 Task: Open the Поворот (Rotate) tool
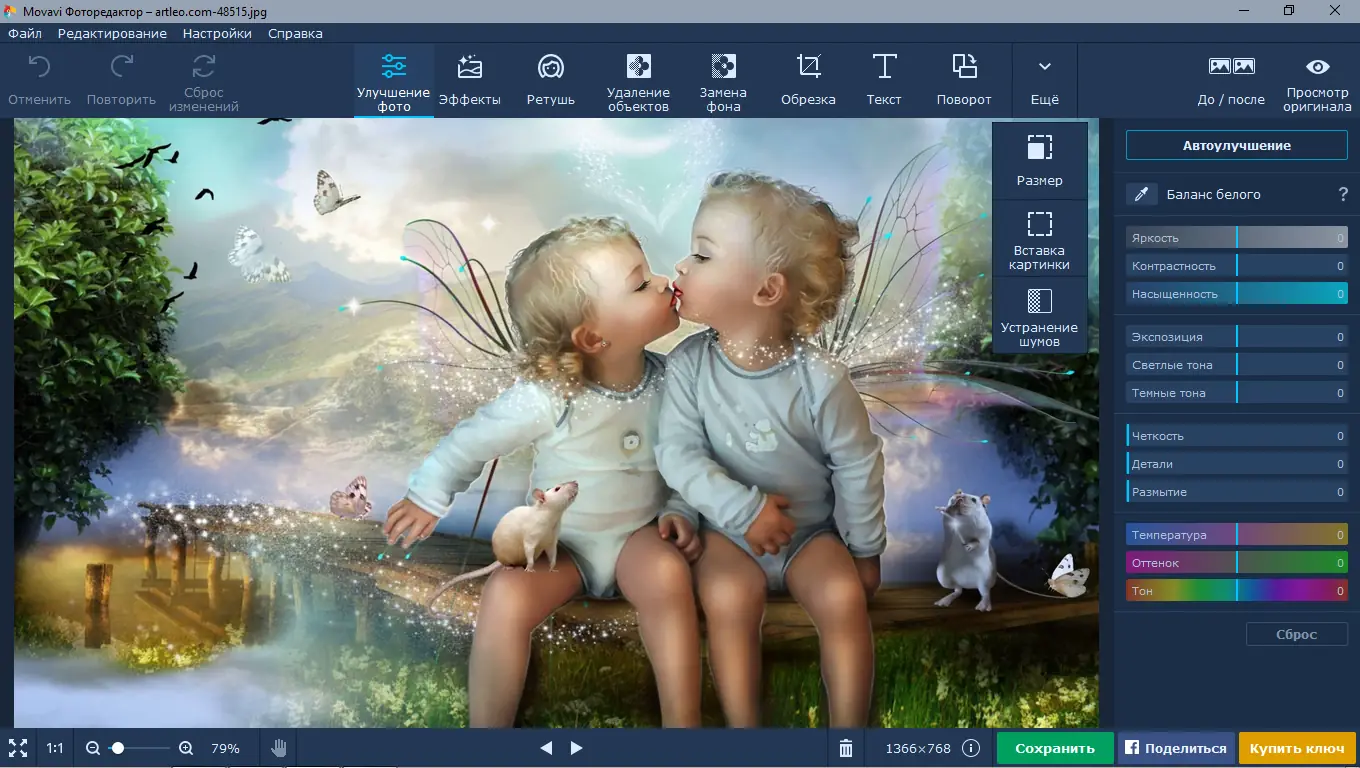[963, 79]
